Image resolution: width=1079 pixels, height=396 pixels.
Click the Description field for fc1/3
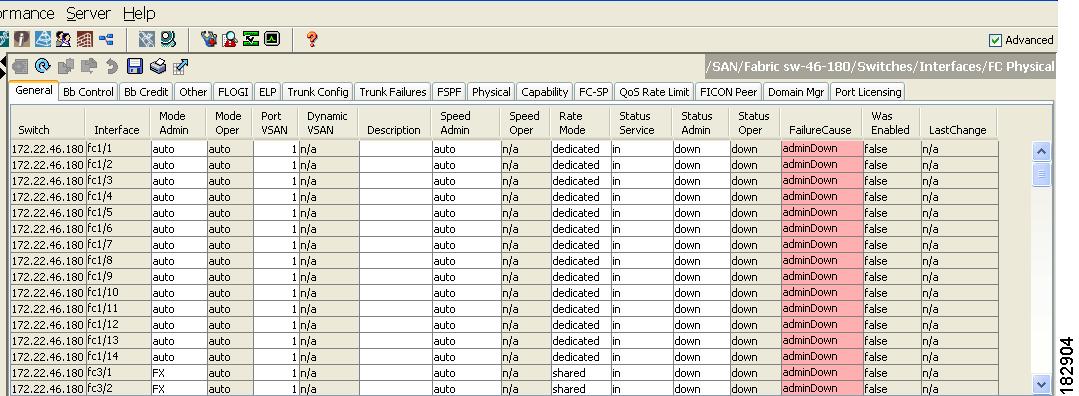[395, 181]
